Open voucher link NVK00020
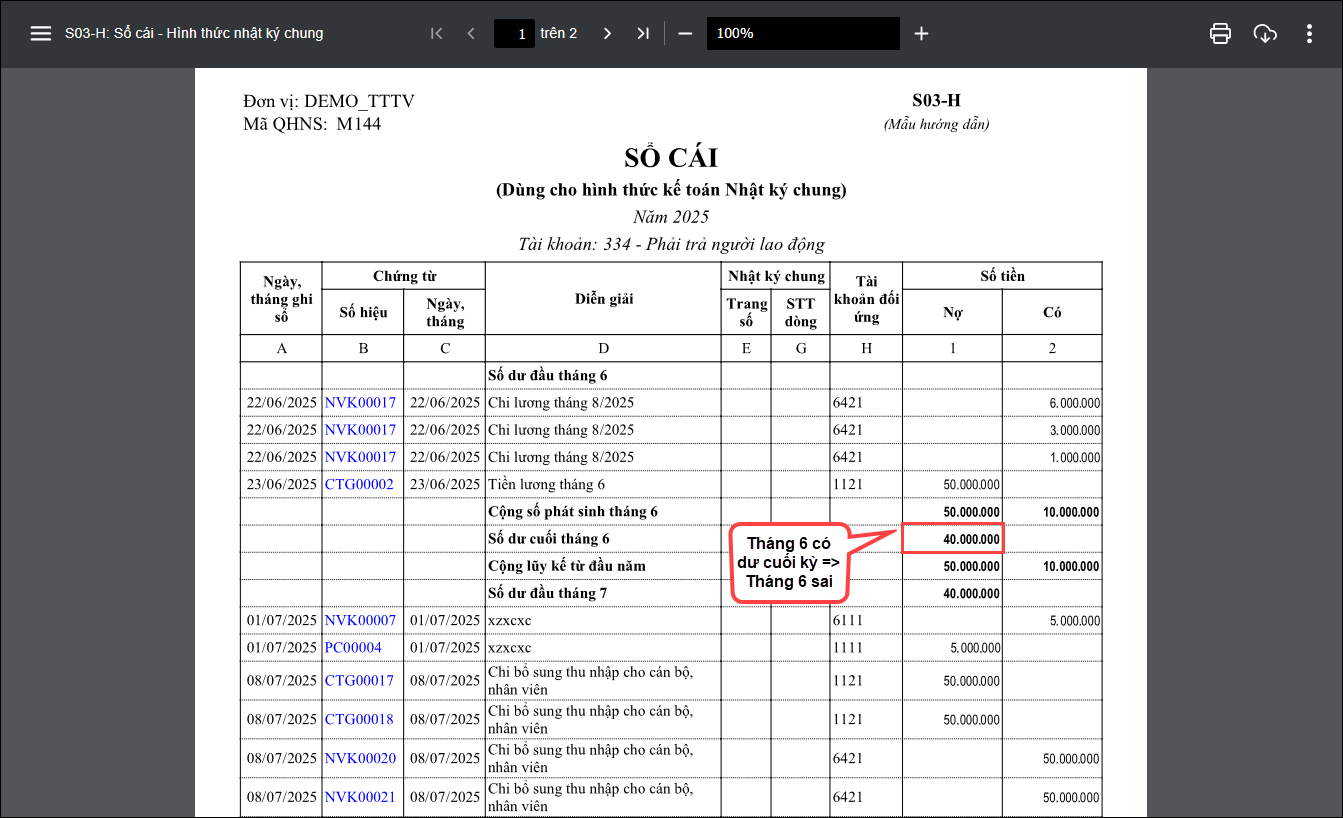Image resolution: width=1343 pixels, height=818 pixels. click(x=360, y=758)
